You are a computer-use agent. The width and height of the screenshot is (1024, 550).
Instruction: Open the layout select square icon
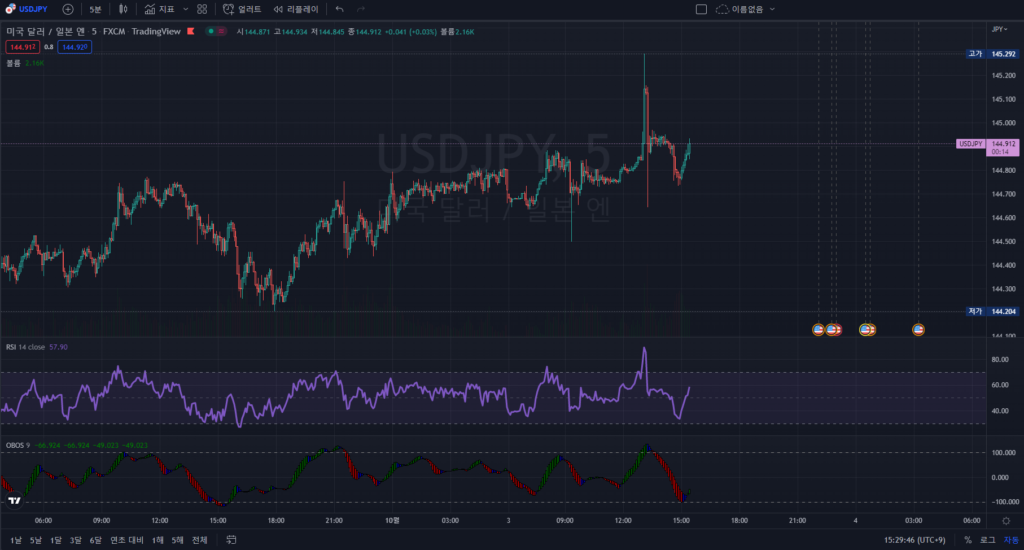point(701,9)
